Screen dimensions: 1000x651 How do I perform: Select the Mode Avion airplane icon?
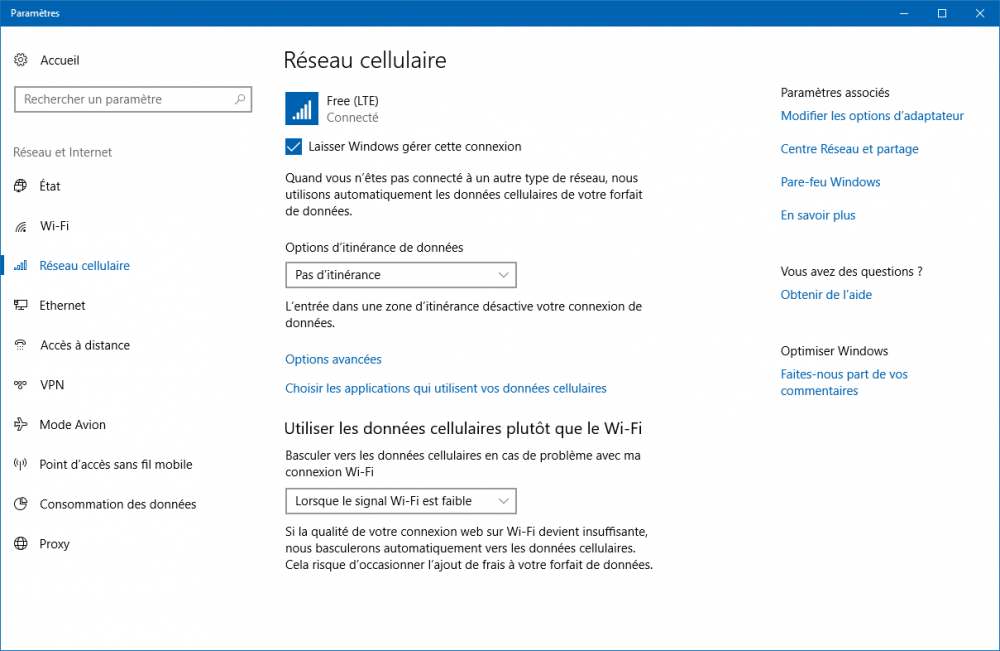point(21,425)
